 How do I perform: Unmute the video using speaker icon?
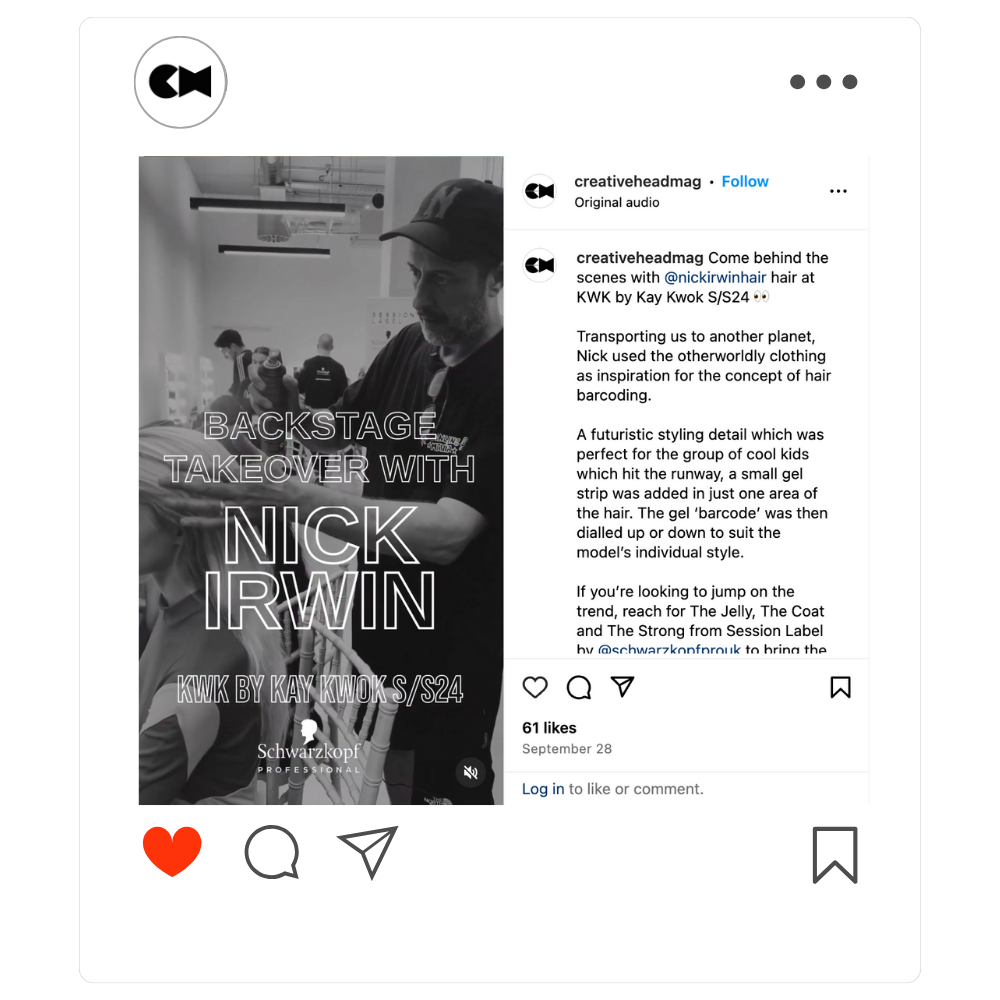tap(471, 772)
